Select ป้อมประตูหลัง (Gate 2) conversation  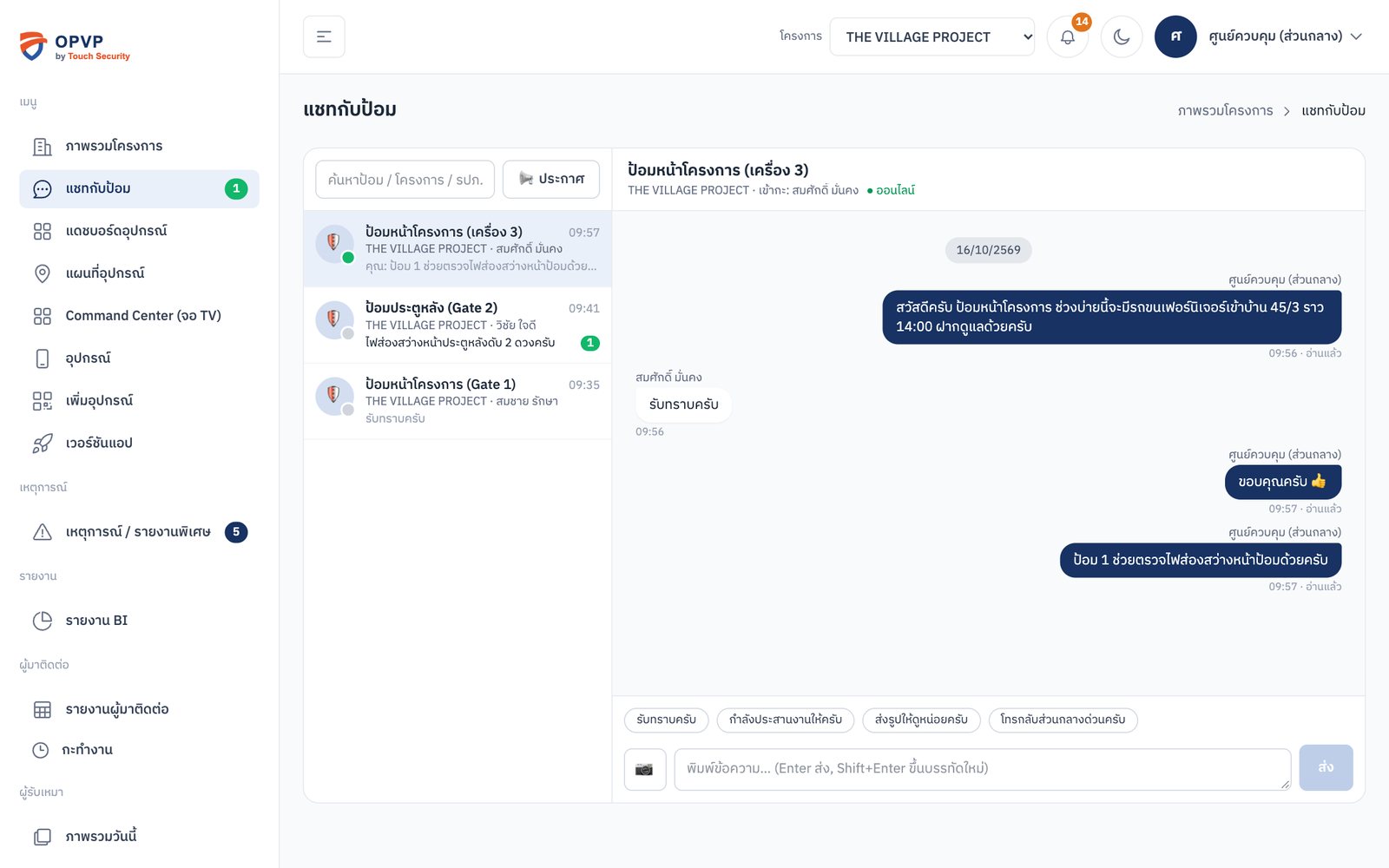click(458, 325)
